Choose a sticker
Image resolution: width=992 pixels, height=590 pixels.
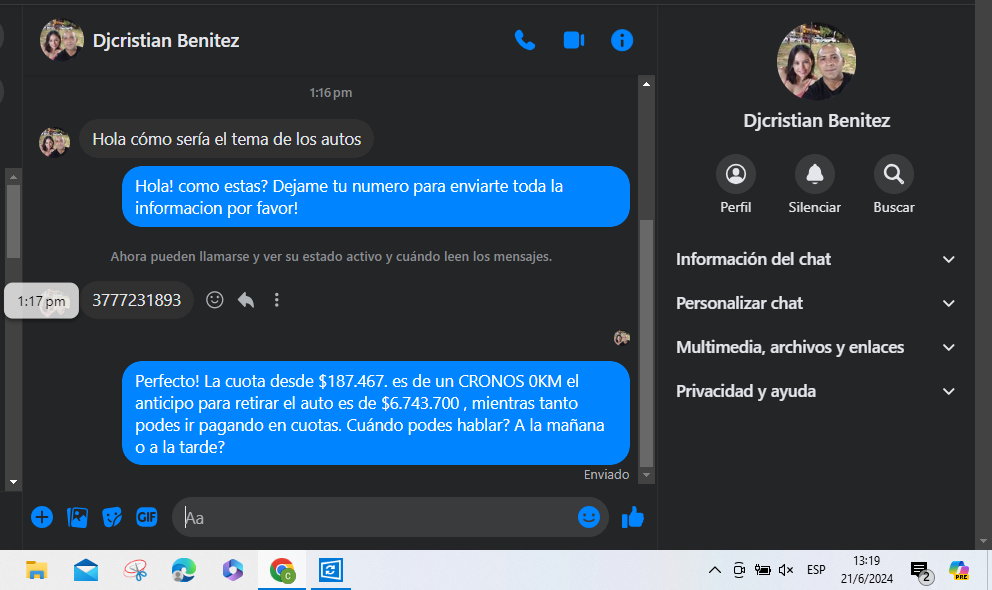[x=112, y=517]
